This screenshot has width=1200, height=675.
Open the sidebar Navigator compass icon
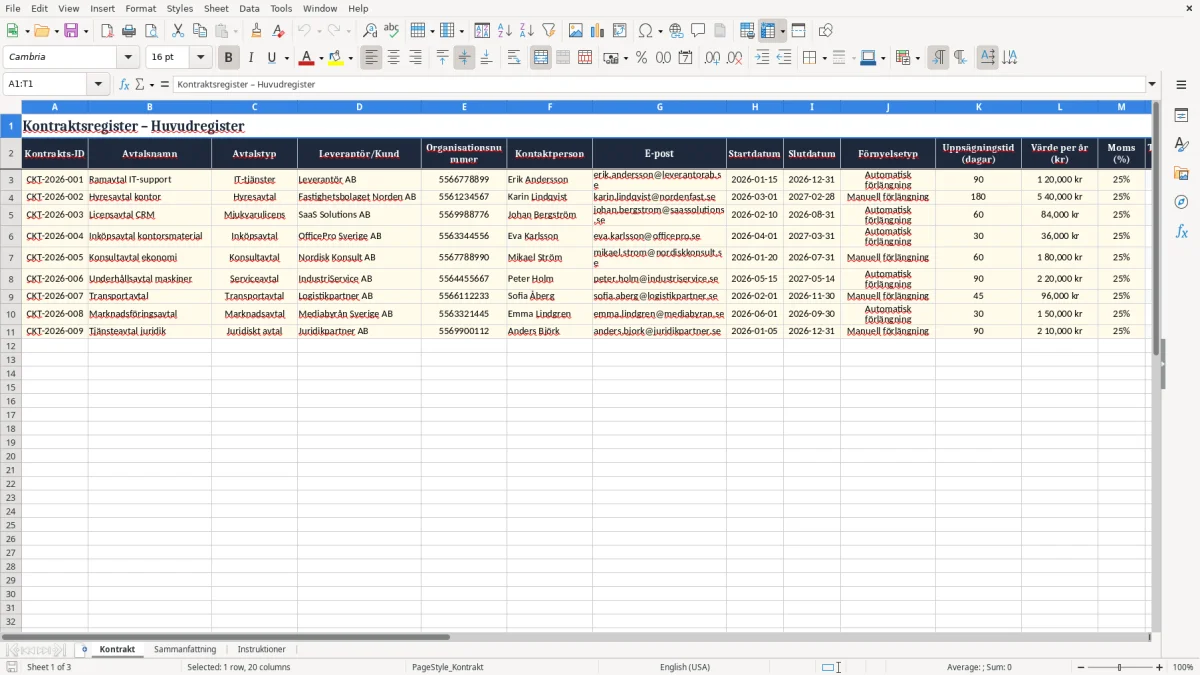click(x=1181, y=202)
